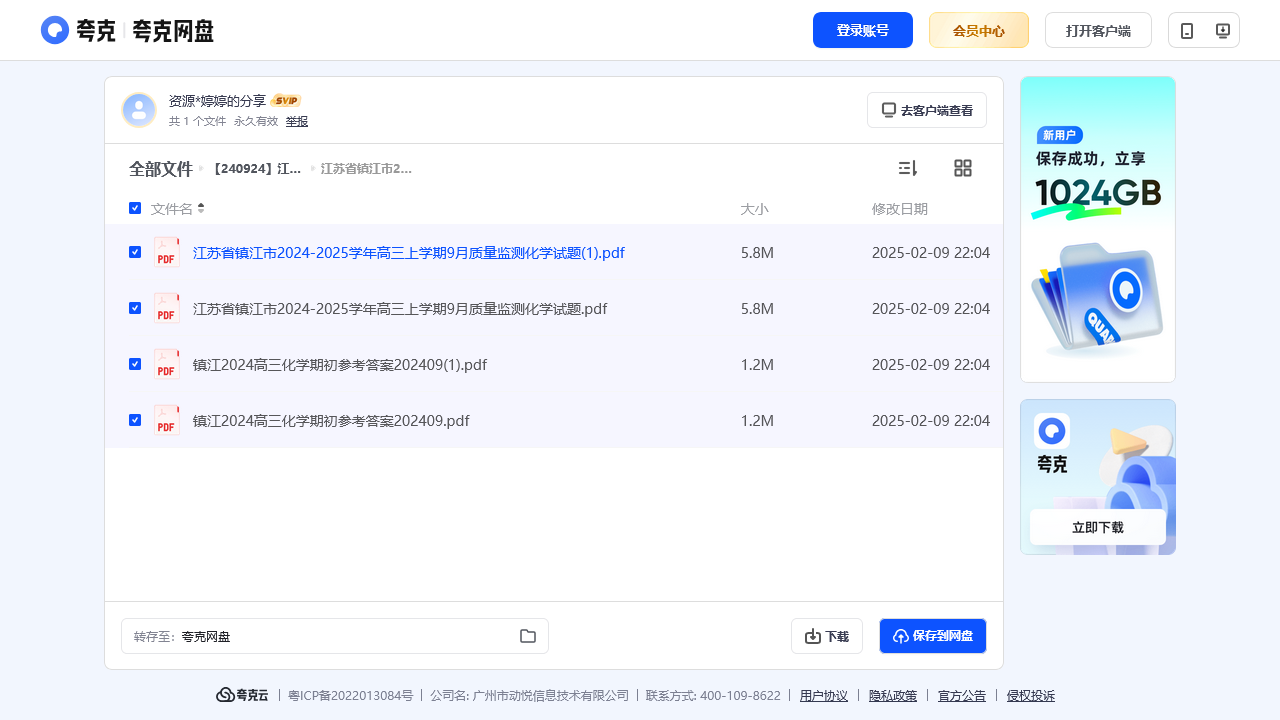
Task: Click 夸克网盘 header title
Action: point(173,31)
